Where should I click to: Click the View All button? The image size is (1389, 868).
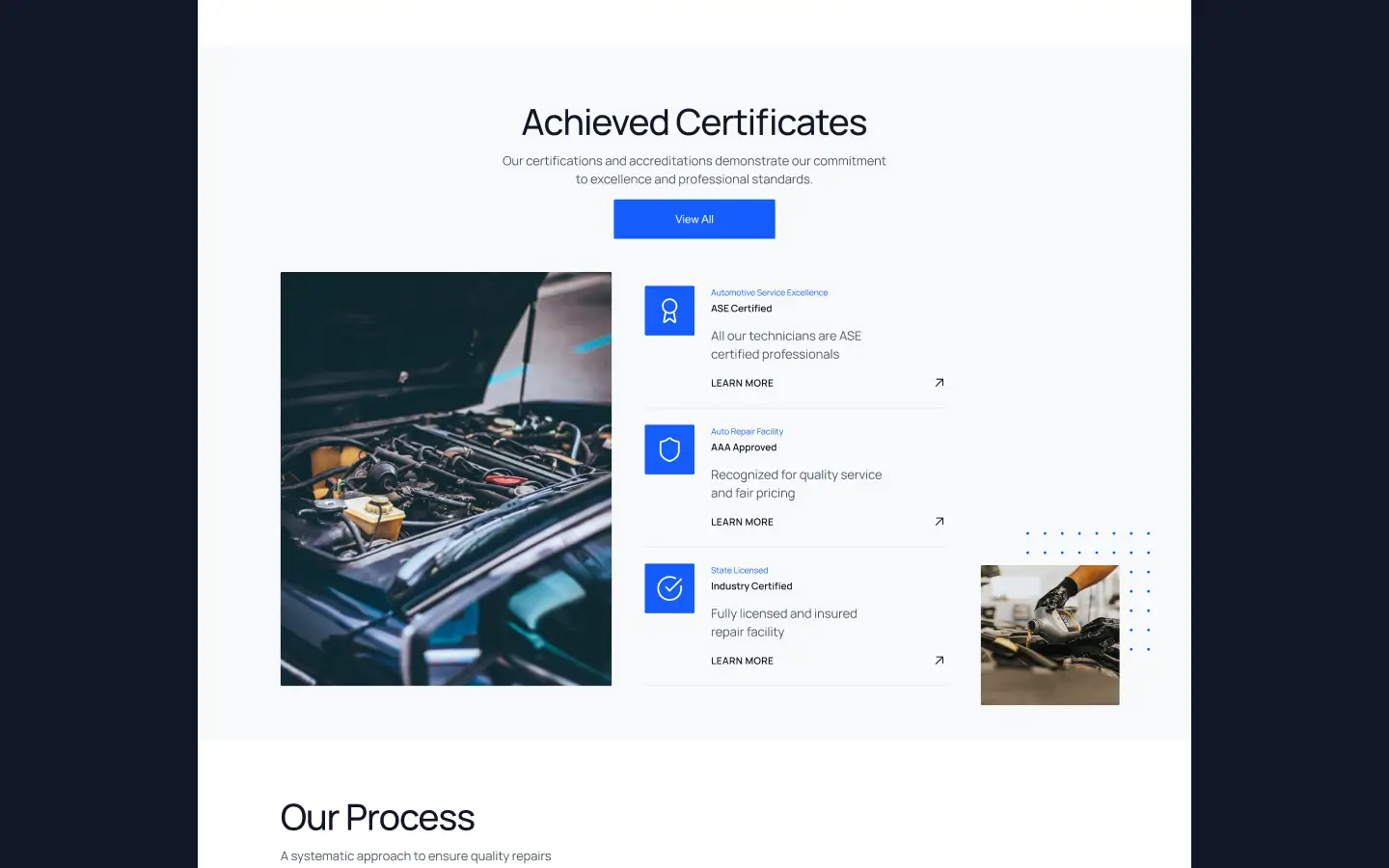click(x=694, y=219)
